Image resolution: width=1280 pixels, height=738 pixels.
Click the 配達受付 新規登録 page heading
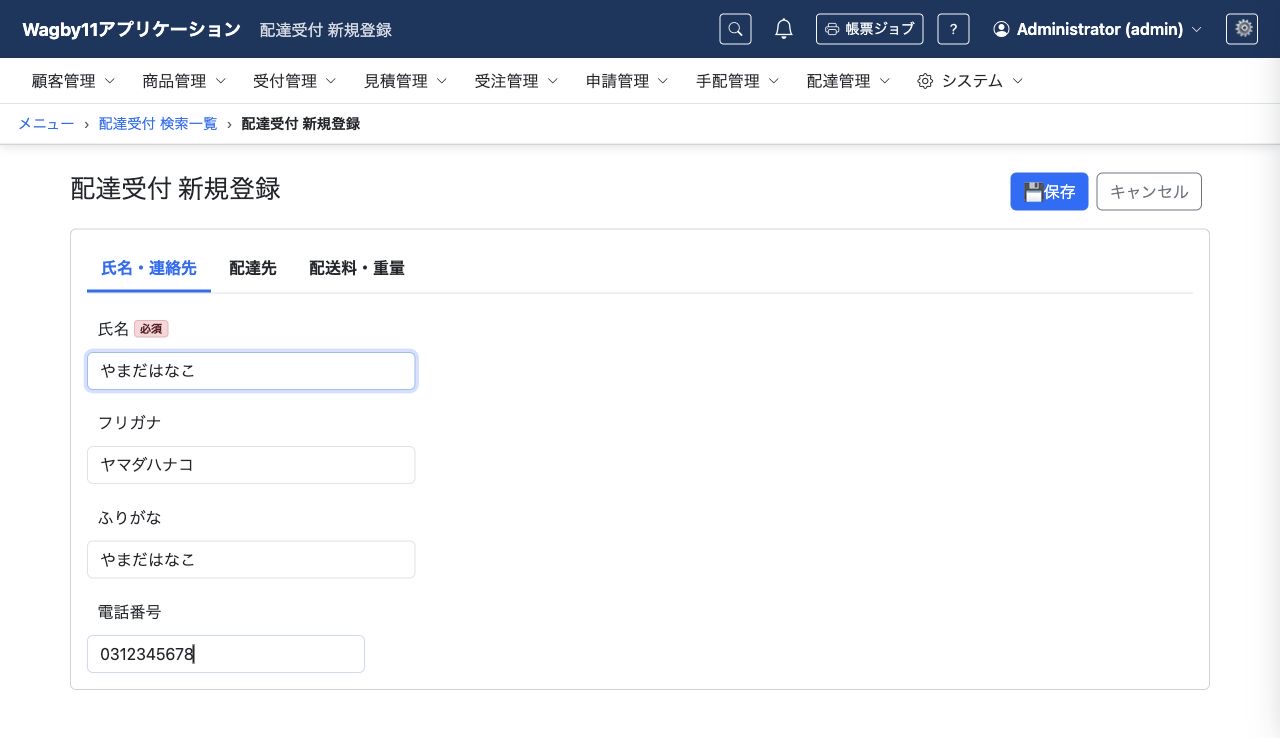(175, 189)
